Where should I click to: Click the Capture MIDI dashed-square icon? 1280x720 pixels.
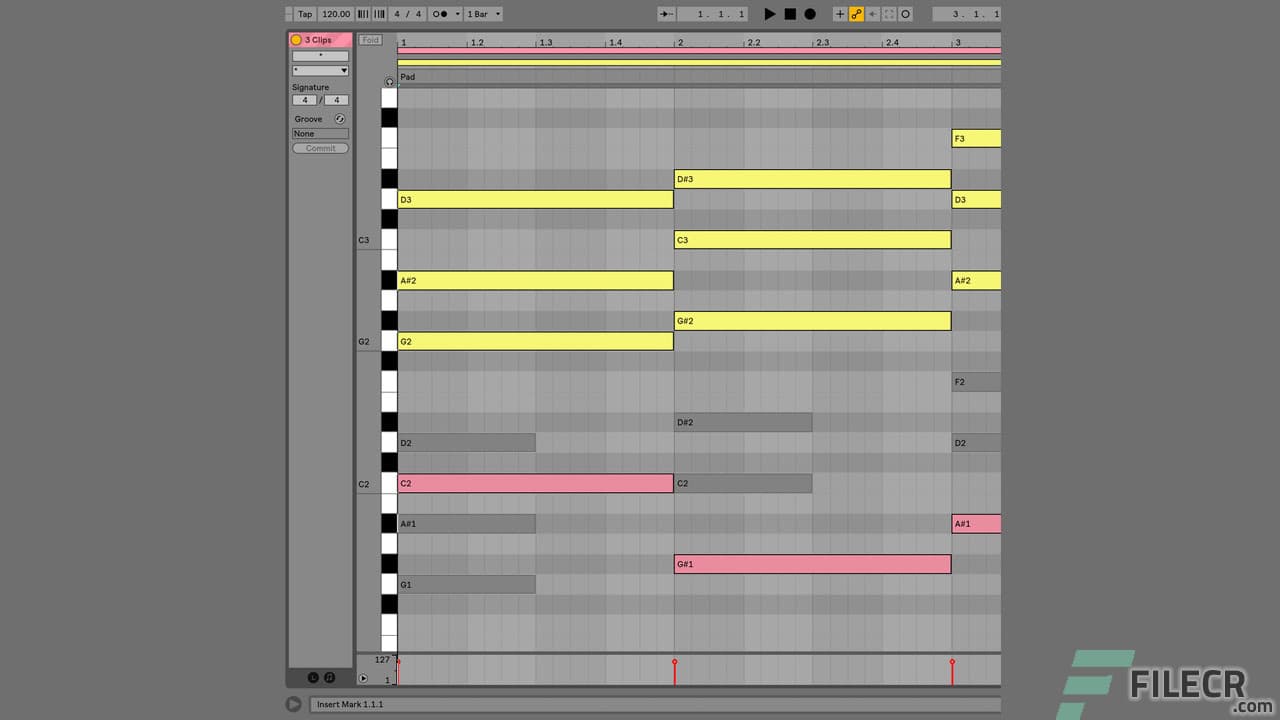[888, 13]
